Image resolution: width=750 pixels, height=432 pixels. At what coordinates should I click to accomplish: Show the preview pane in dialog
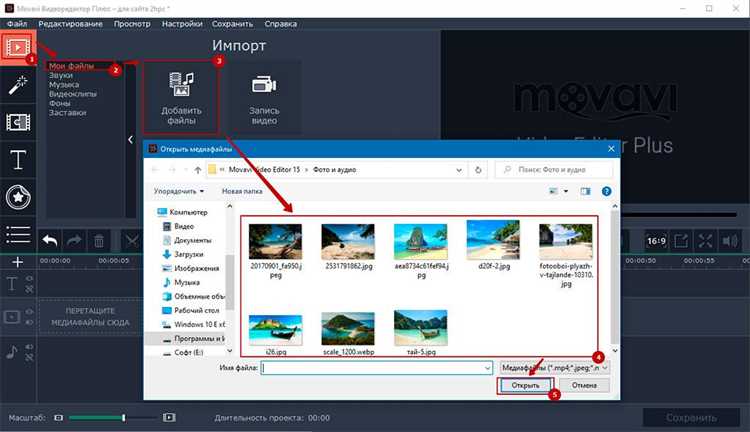(x=585, y=191)
